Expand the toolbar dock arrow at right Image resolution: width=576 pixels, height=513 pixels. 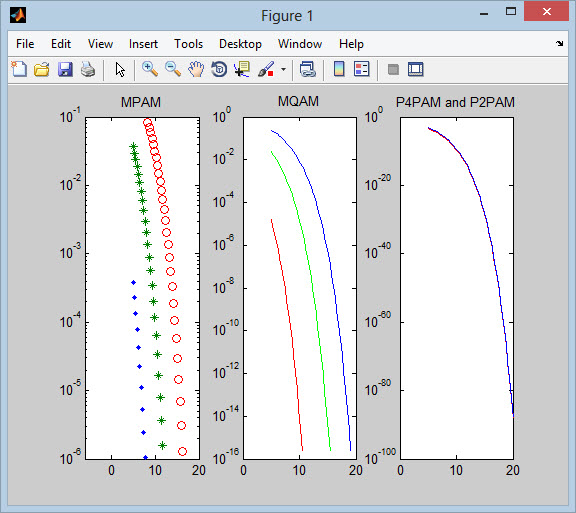(x=559, y=44)
